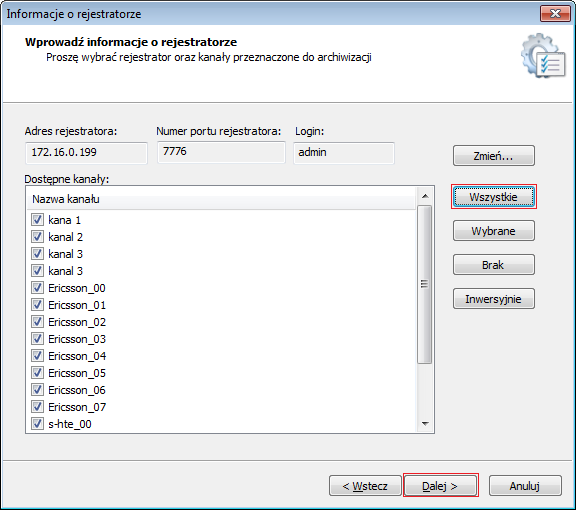Toggle checkbox for Ericsson_01
This screenshot has width=576, height=510.
37,305
